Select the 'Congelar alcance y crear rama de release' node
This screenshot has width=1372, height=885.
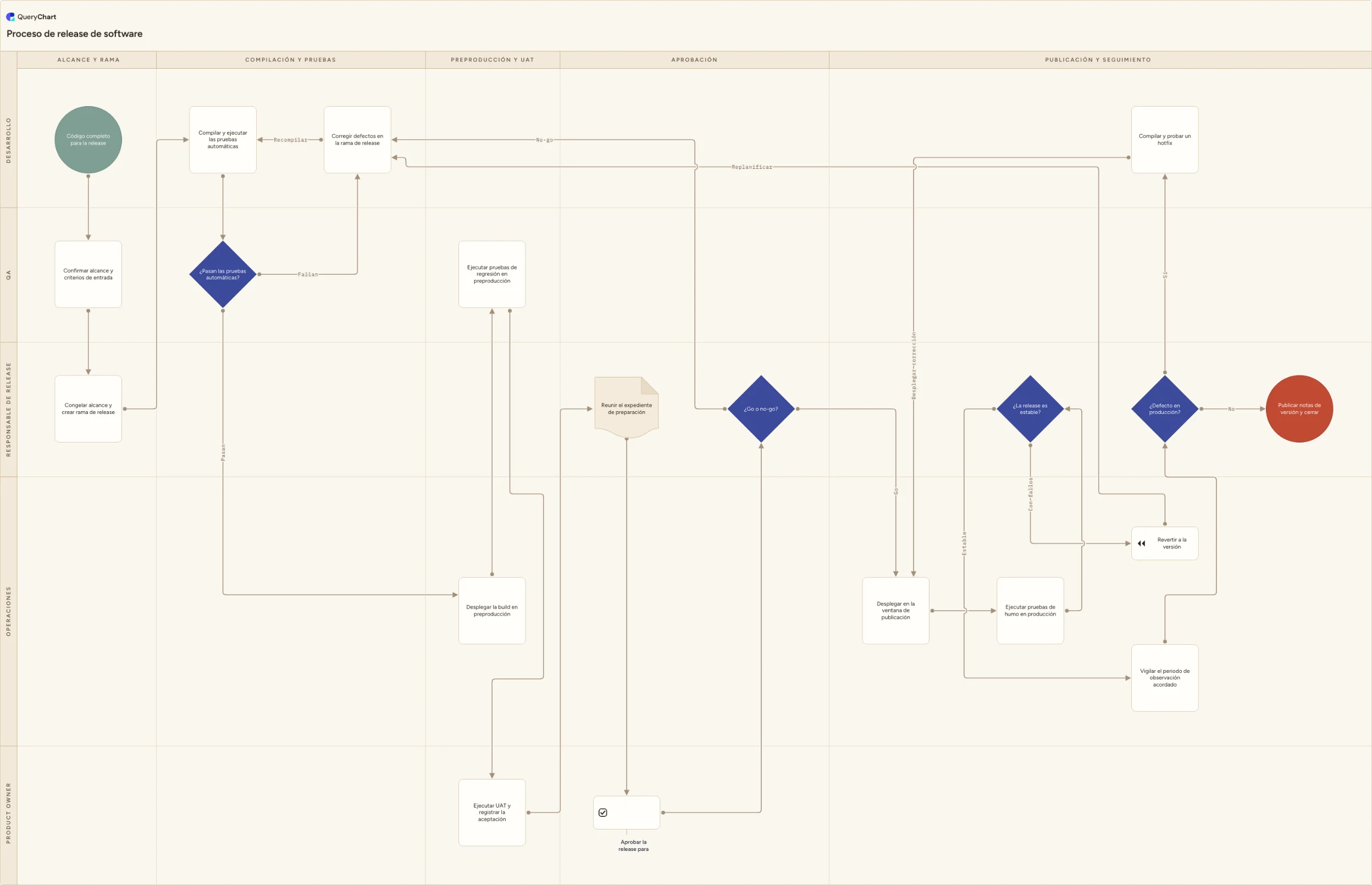(x=88, y=408)
